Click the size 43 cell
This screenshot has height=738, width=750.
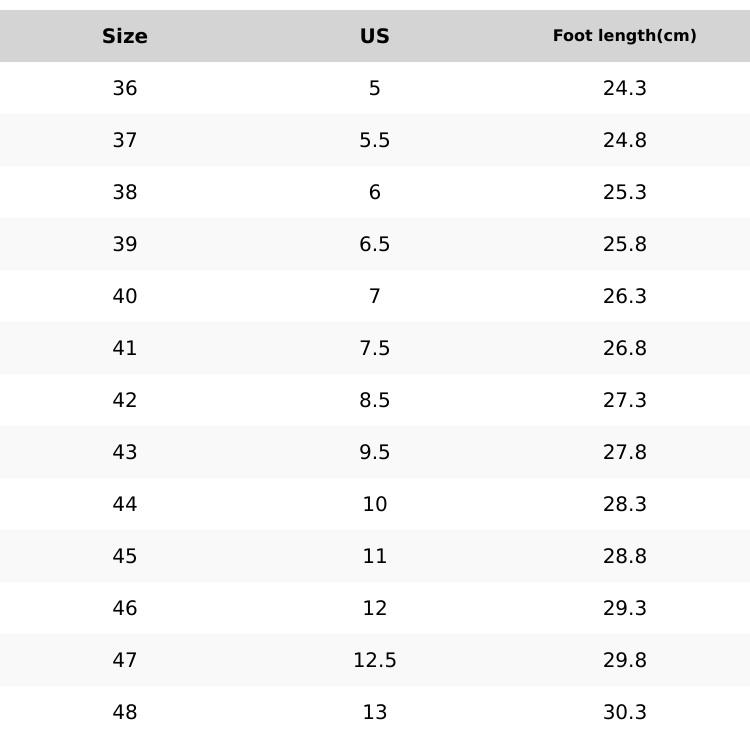(125, 452)
